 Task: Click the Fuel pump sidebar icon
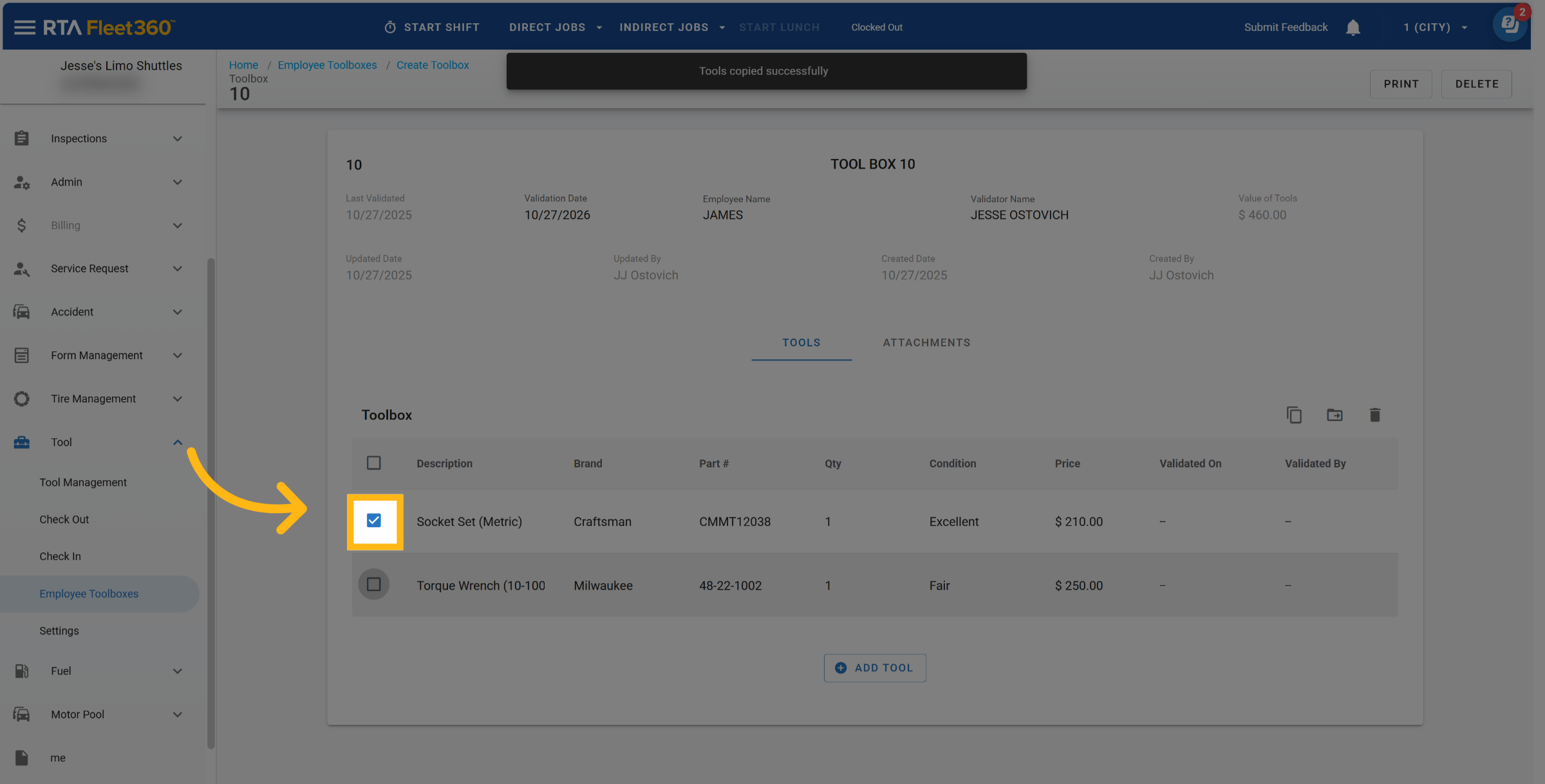(21, 671)
